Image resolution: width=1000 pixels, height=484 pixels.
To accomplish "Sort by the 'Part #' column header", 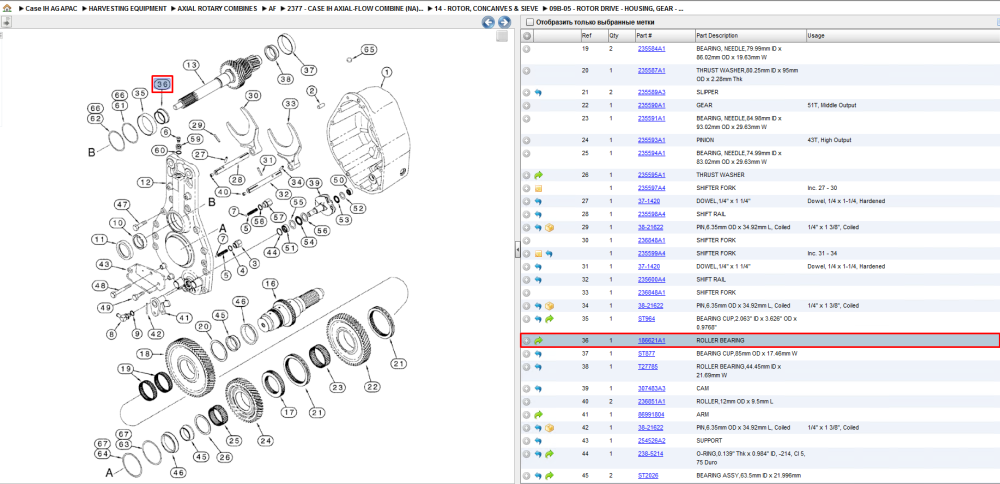I will click(x=664, y=36).
